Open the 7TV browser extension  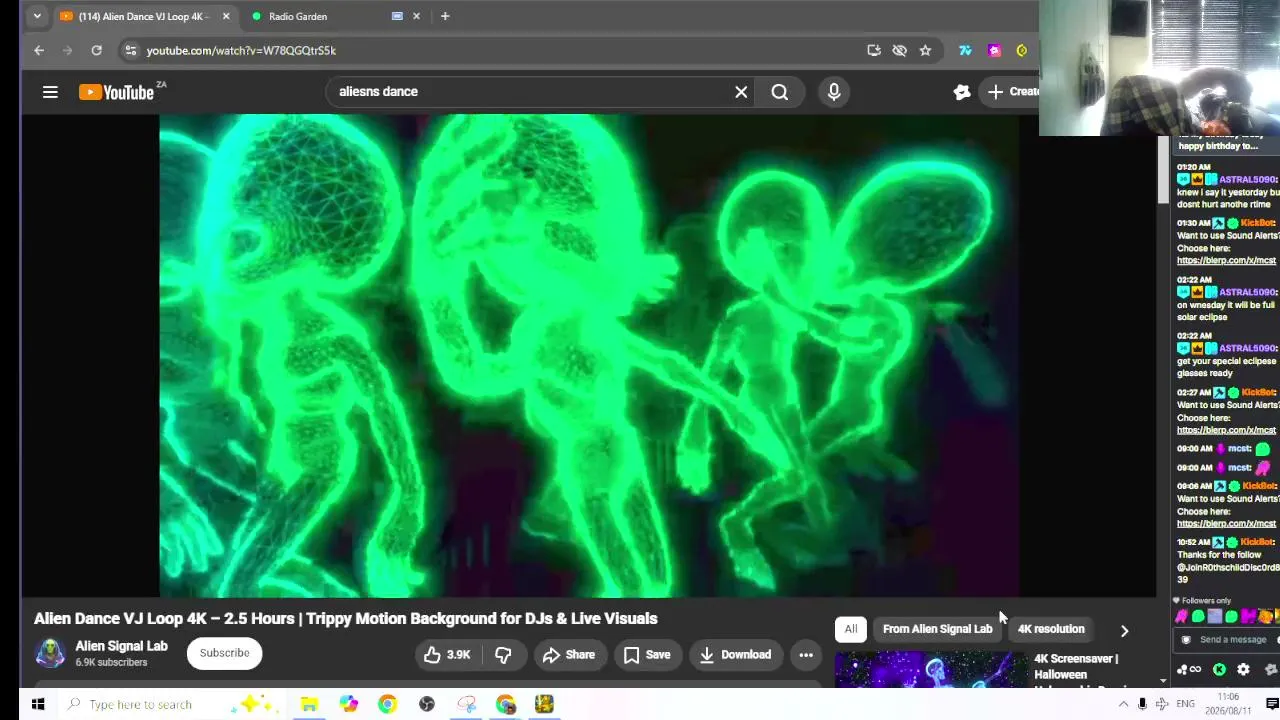[x=965, y=50]
